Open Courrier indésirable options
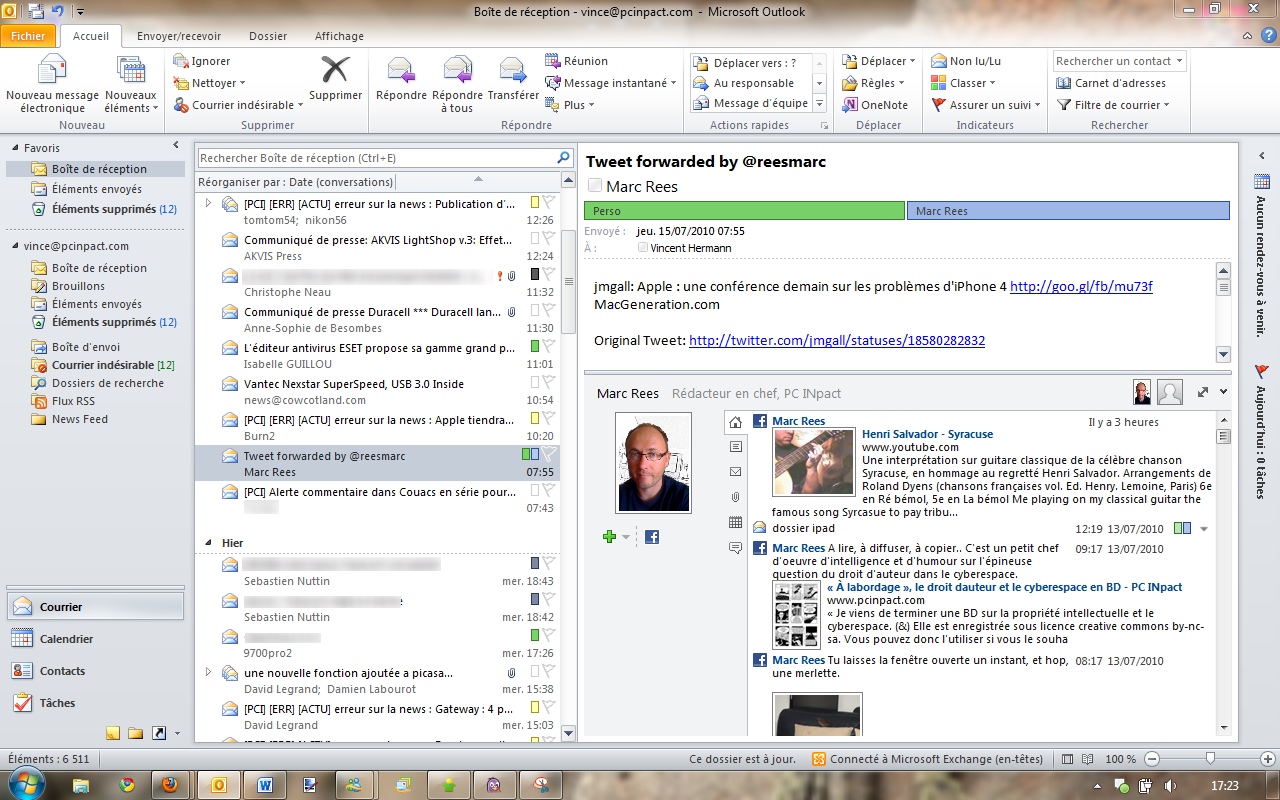This screenshot has width=1280, height=800. tap(238, 105)
